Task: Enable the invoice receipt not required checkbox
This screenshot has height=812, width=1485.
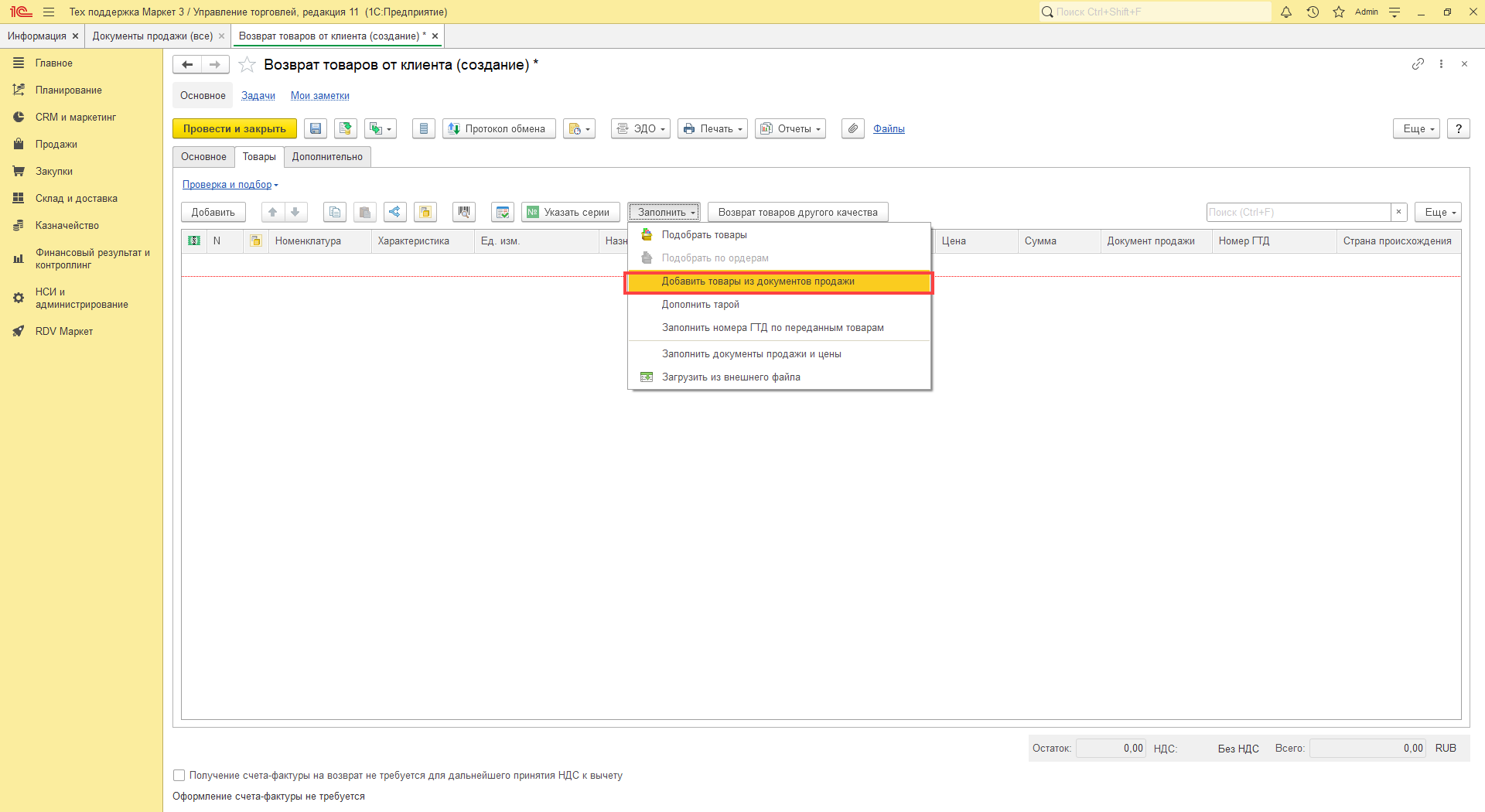Action: click(179, 776)
